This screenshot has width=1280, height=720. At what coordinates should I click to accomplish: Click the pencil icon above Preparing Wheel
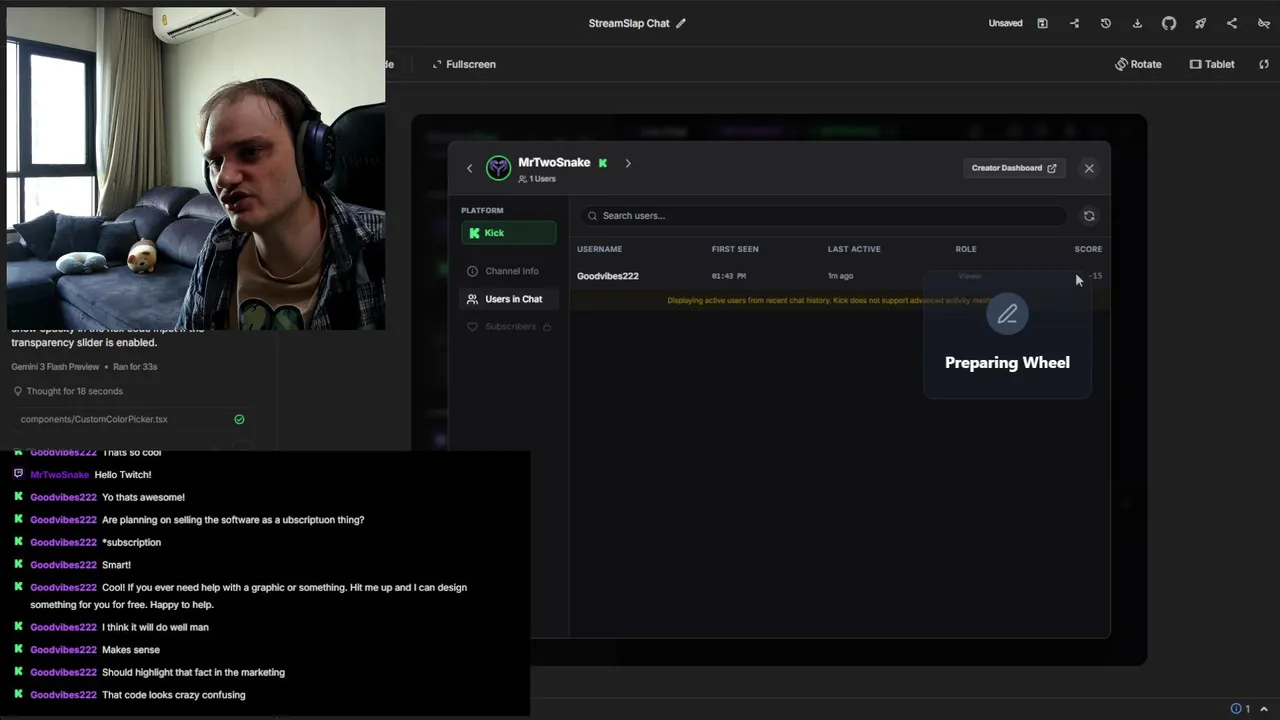[1007, 314]
